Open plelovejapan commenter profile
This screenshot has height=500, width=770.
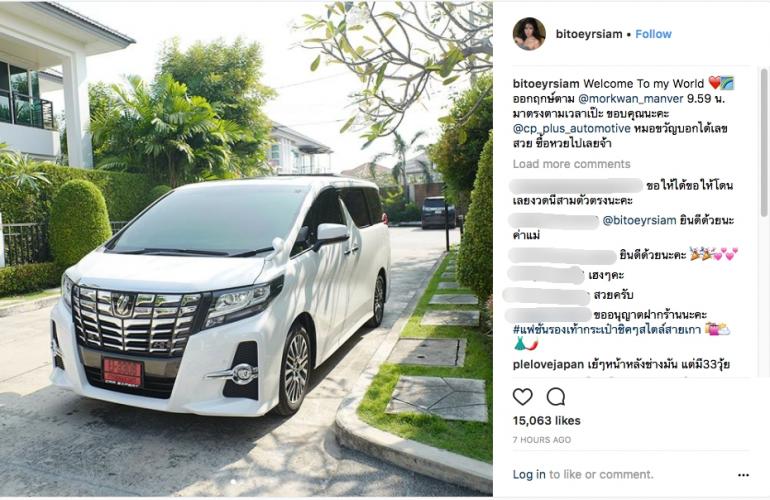pos(548,364)
